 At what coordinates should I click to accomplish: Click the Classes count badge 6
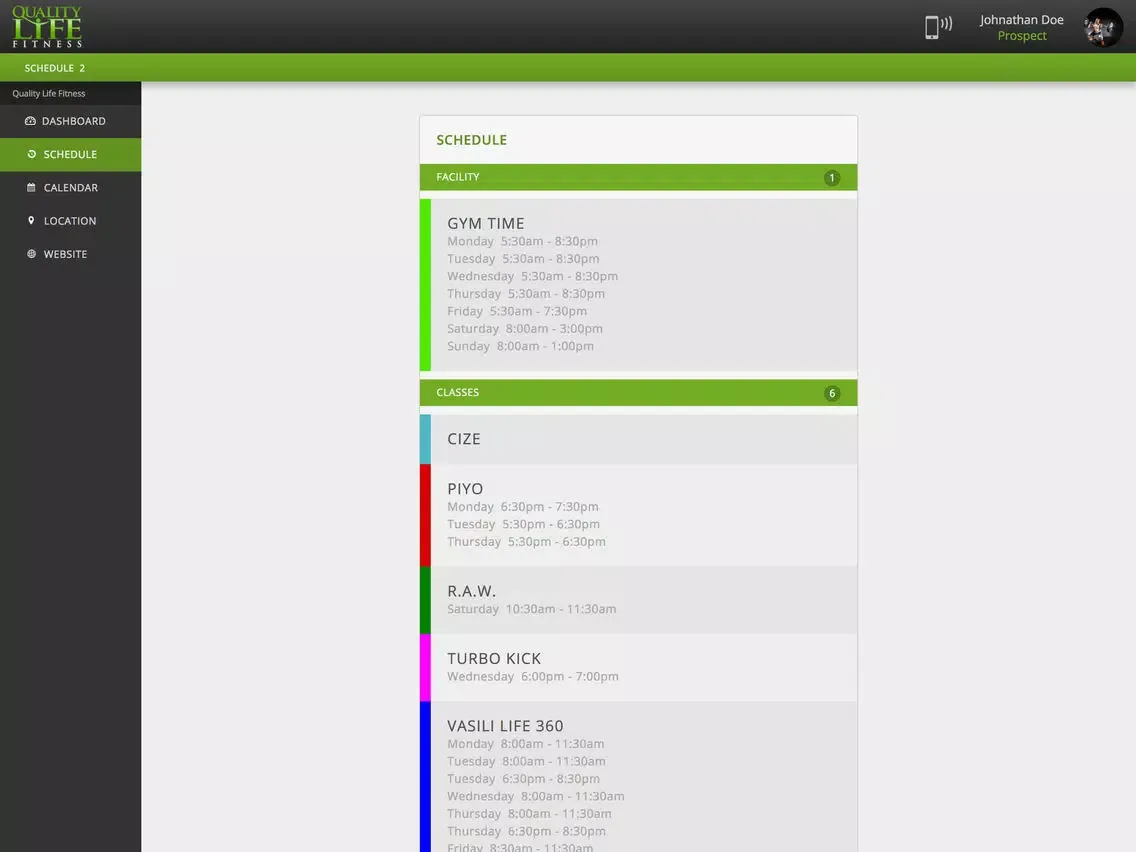[x=832, y=393]
